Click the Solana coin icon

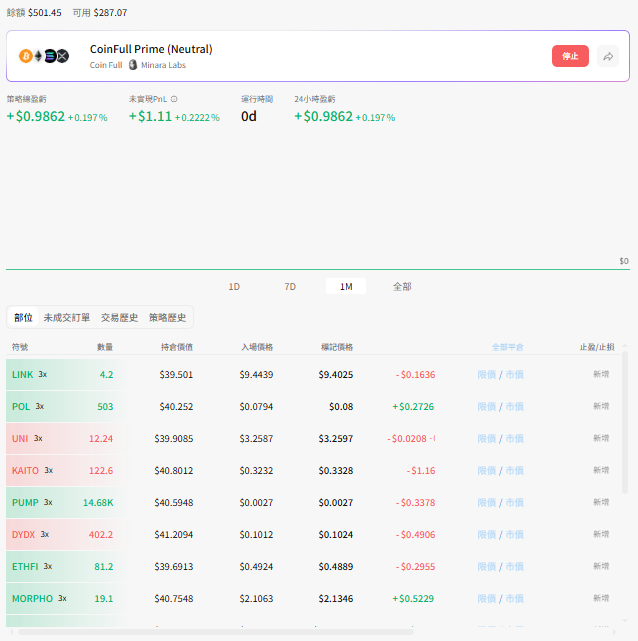[x=50, y=56]
